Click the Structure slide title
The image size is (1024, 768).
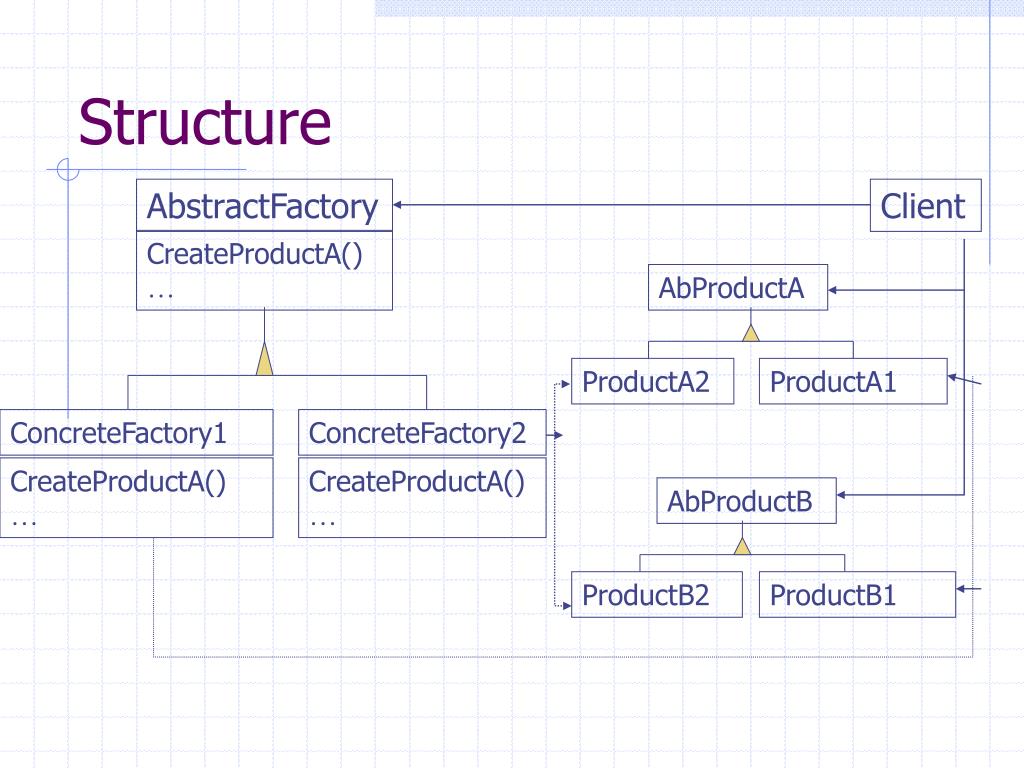[x=205, y=123]
